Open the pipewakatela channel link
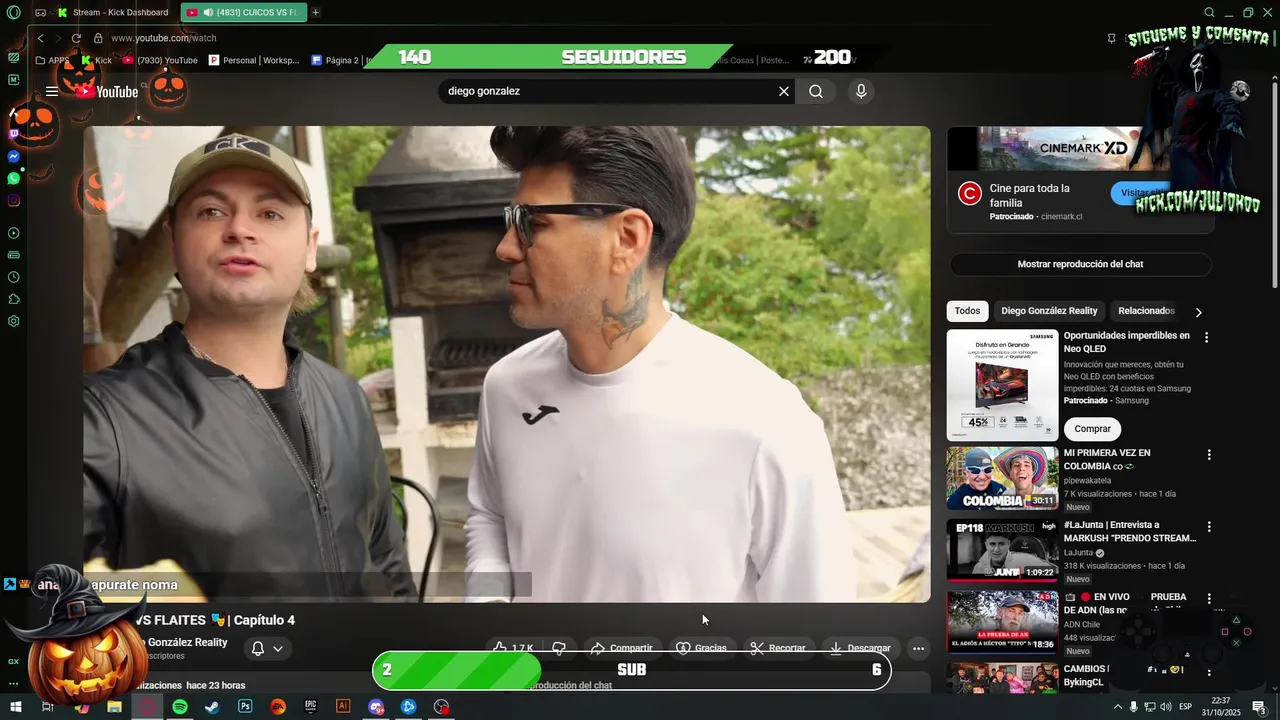 tap(1087, 480)
